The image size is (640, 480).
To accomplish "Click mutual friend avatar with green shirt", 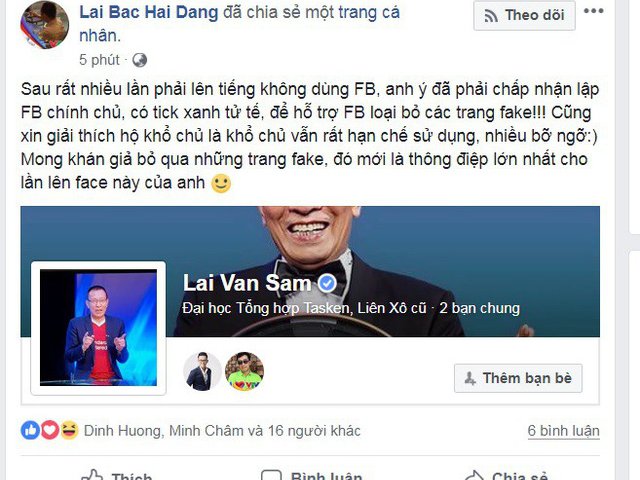I will point(244,371).
